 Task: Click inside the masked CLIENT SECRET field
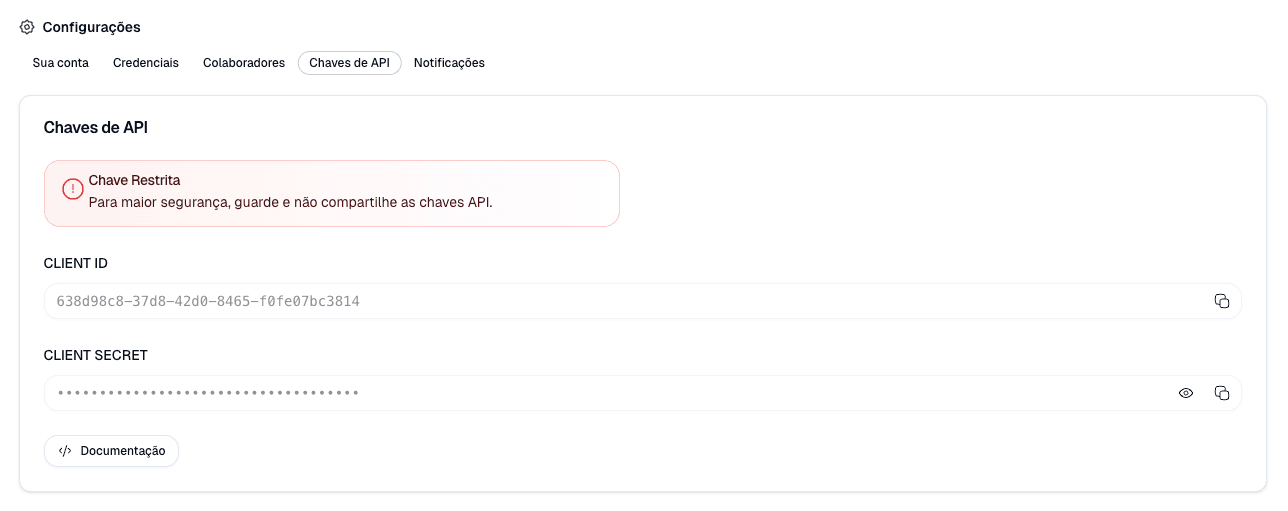643,393
